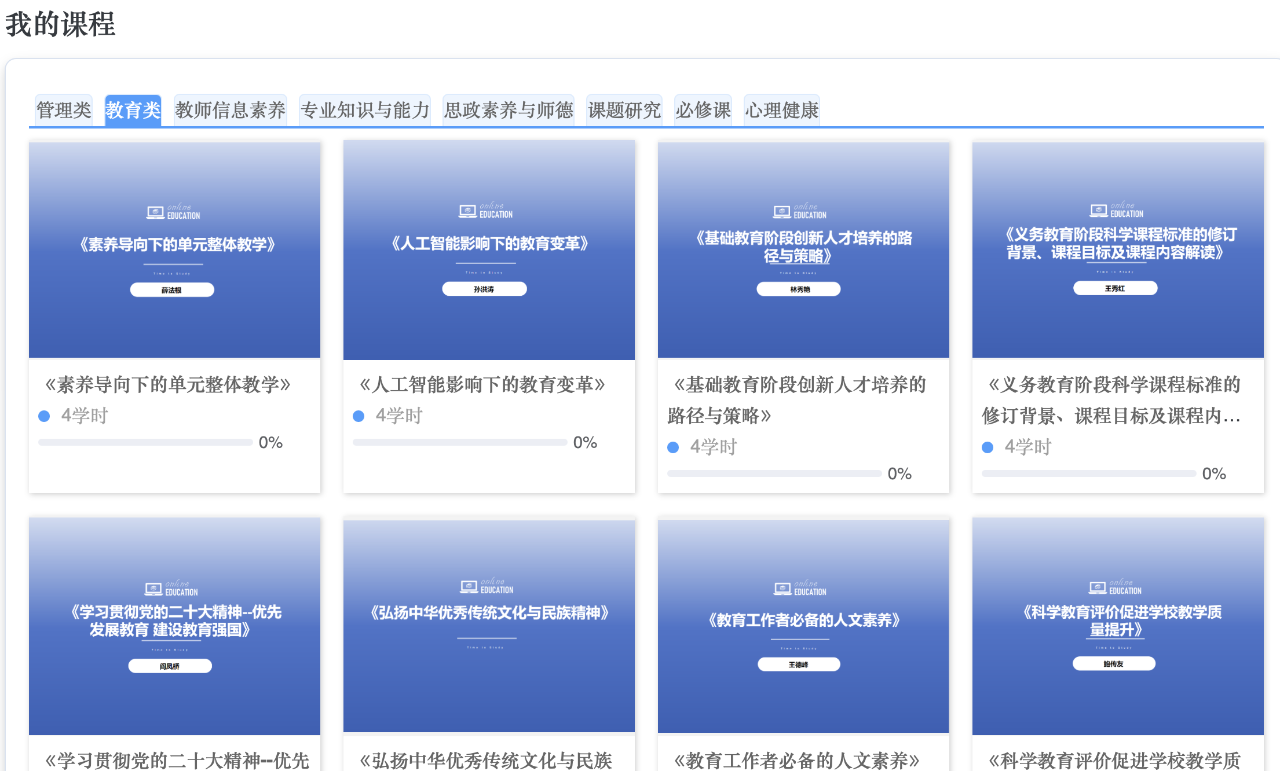
Task: Click 0% label in 义务教育阶段科学课程 card
Action: click(1214, 473)
